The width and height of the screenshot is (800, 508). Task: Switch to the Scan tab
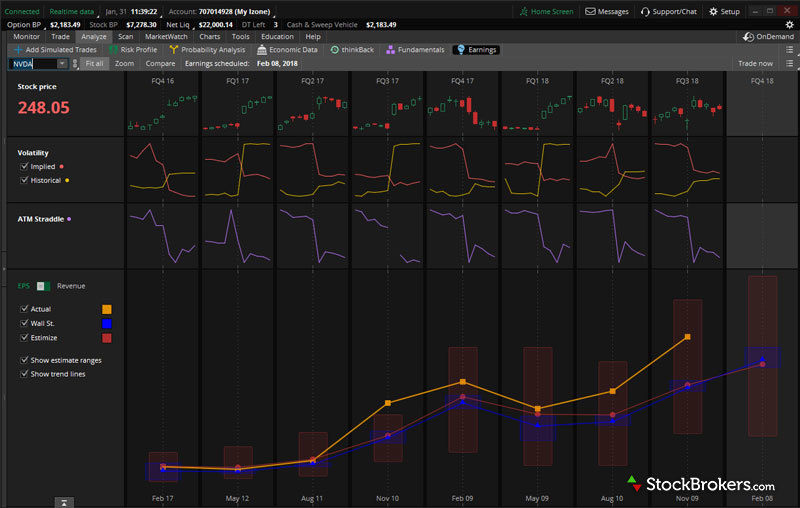[x=126, y=37]
